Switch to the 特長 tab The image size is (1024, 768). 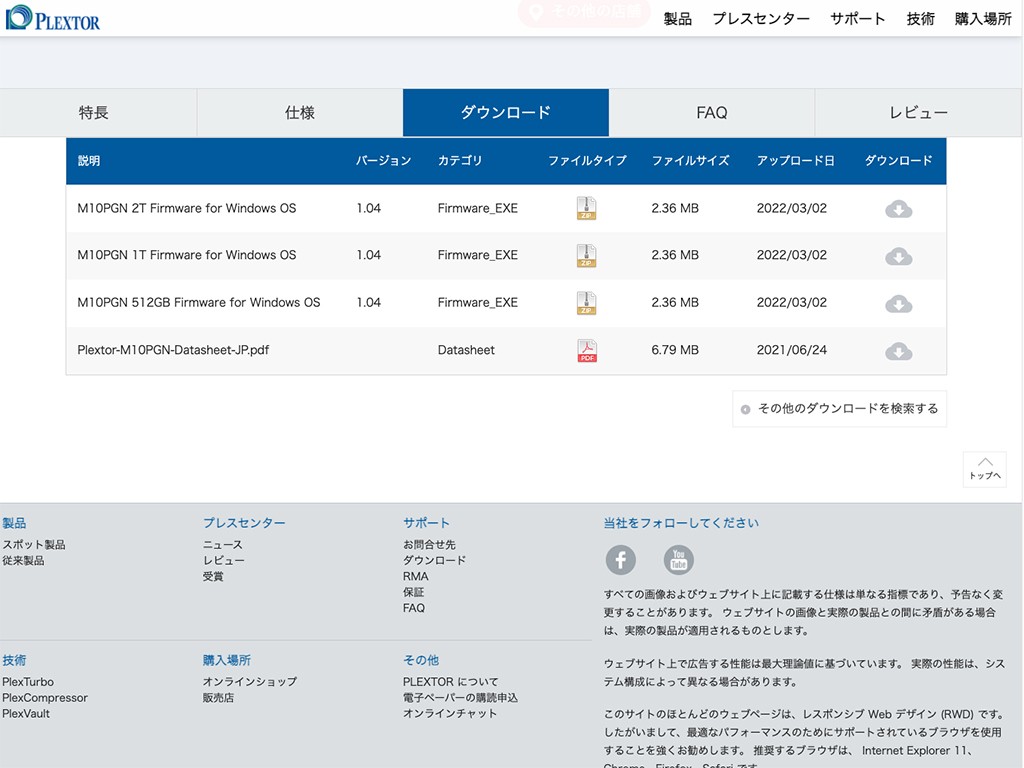94,113
